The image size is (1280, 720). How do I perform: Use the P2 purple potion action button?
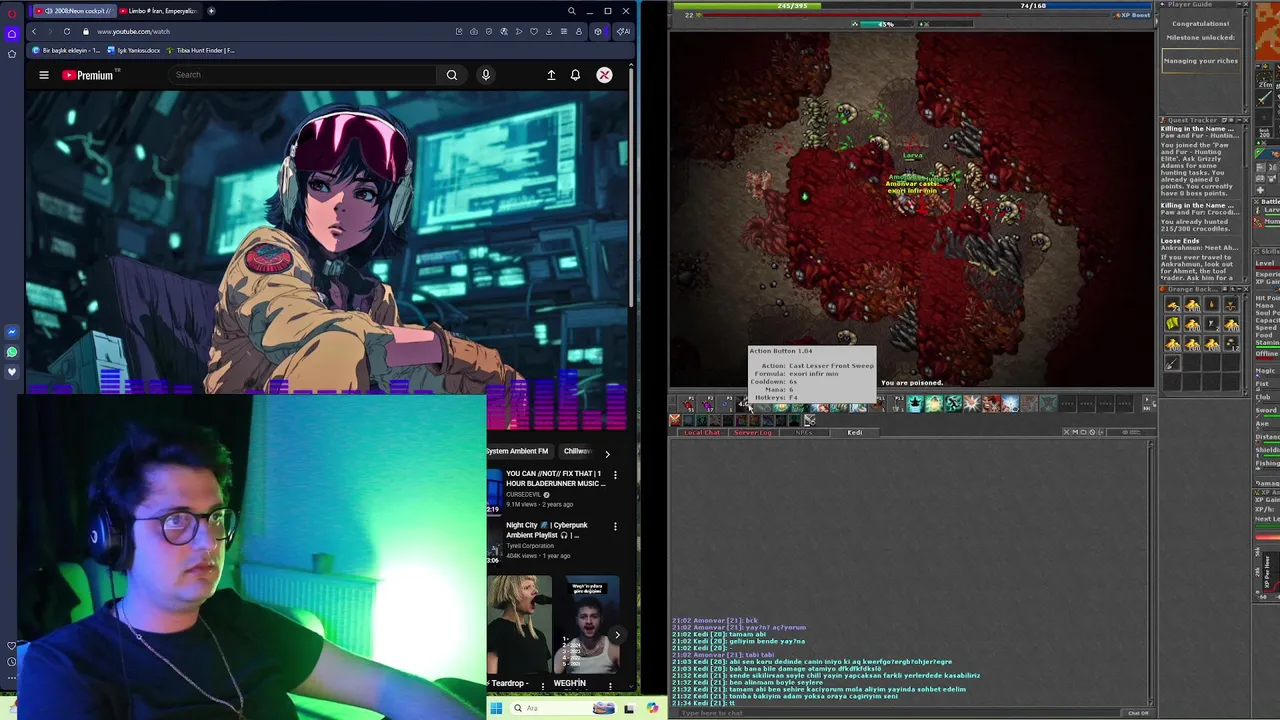tap(707, 404)
